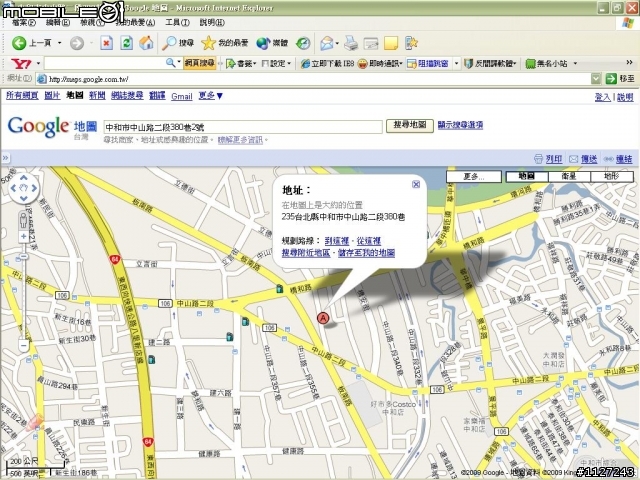Open the Yahoo Y! logo dropdown arrow
Viewport: 640px width, 480px height.
coord(38,64)
